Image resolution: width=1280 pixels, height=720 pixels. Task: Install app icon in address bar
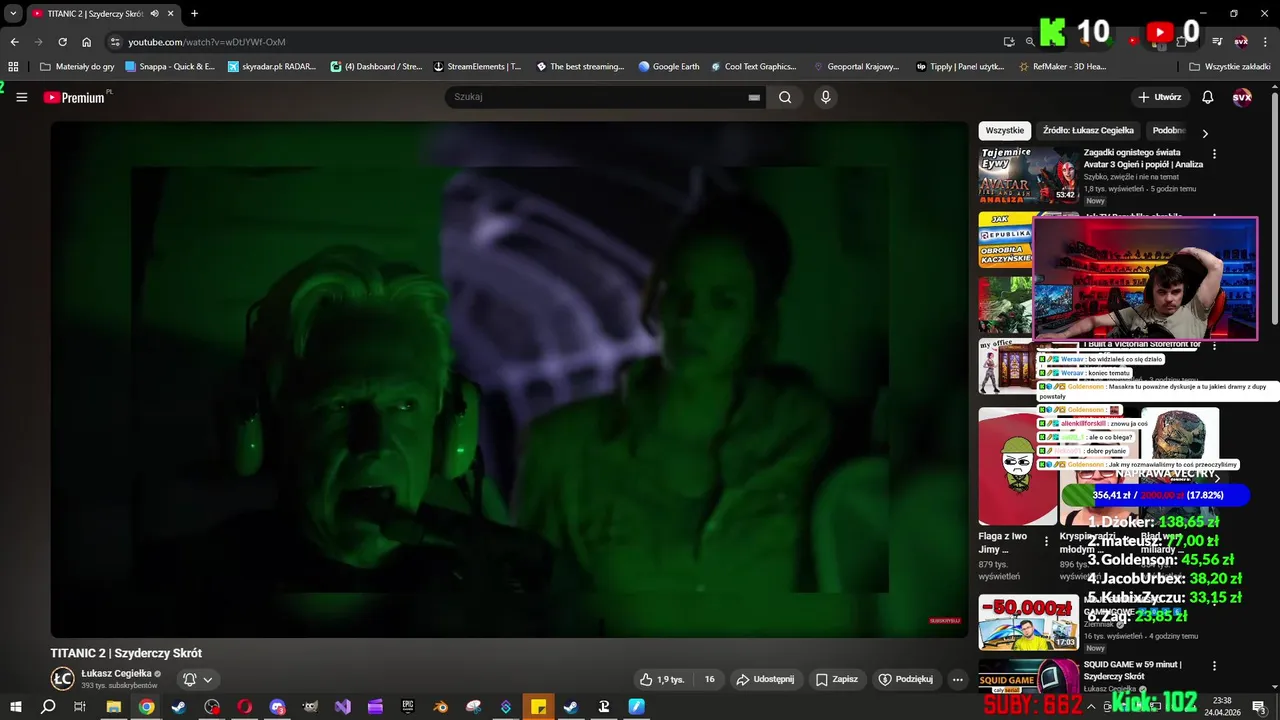click(x=1009, y=42)
